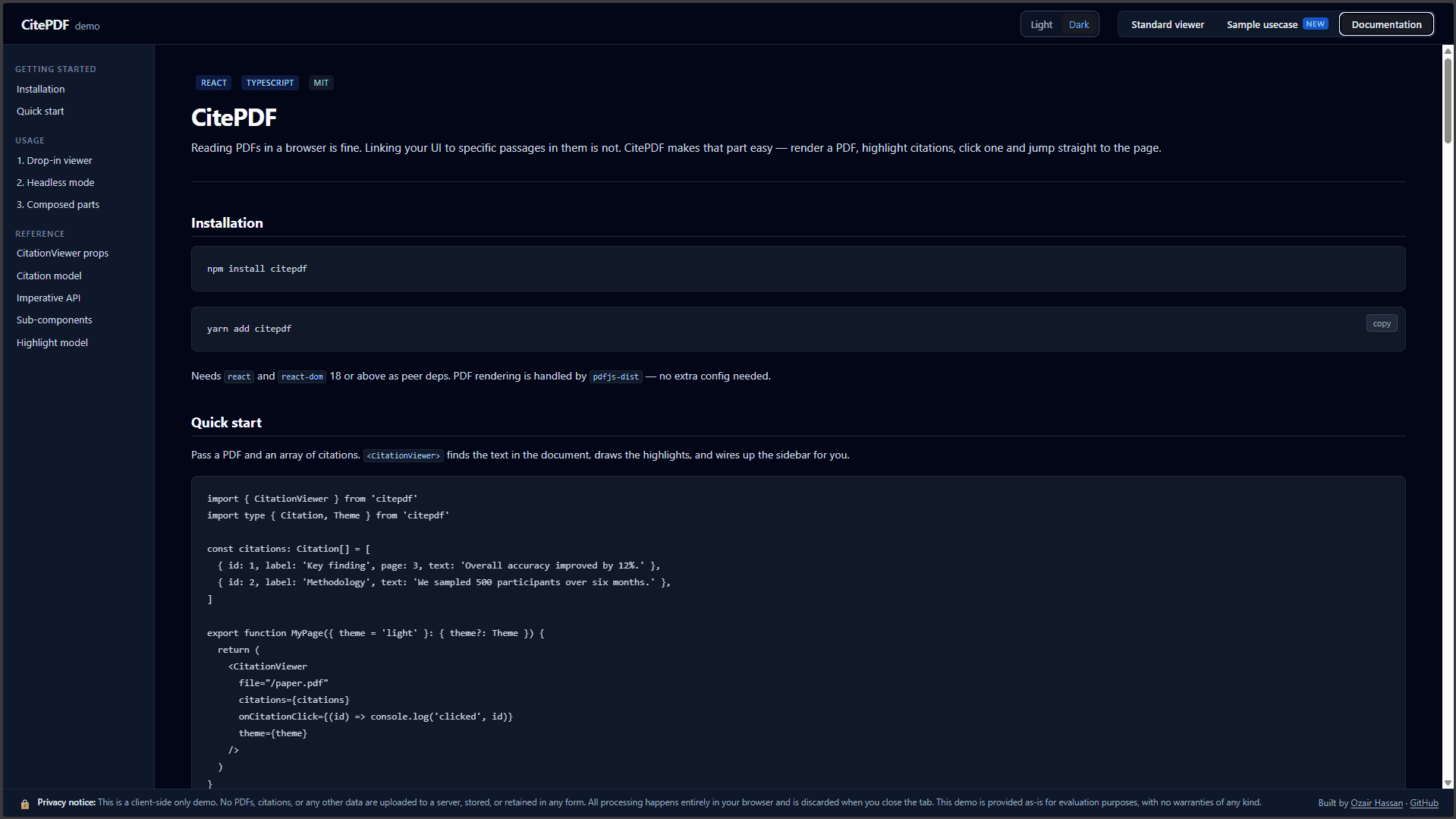Click the lock icon beside Privacy notice
This screenshot has width=1456, height=819.
pyautogui.click(x=25, y=804)
